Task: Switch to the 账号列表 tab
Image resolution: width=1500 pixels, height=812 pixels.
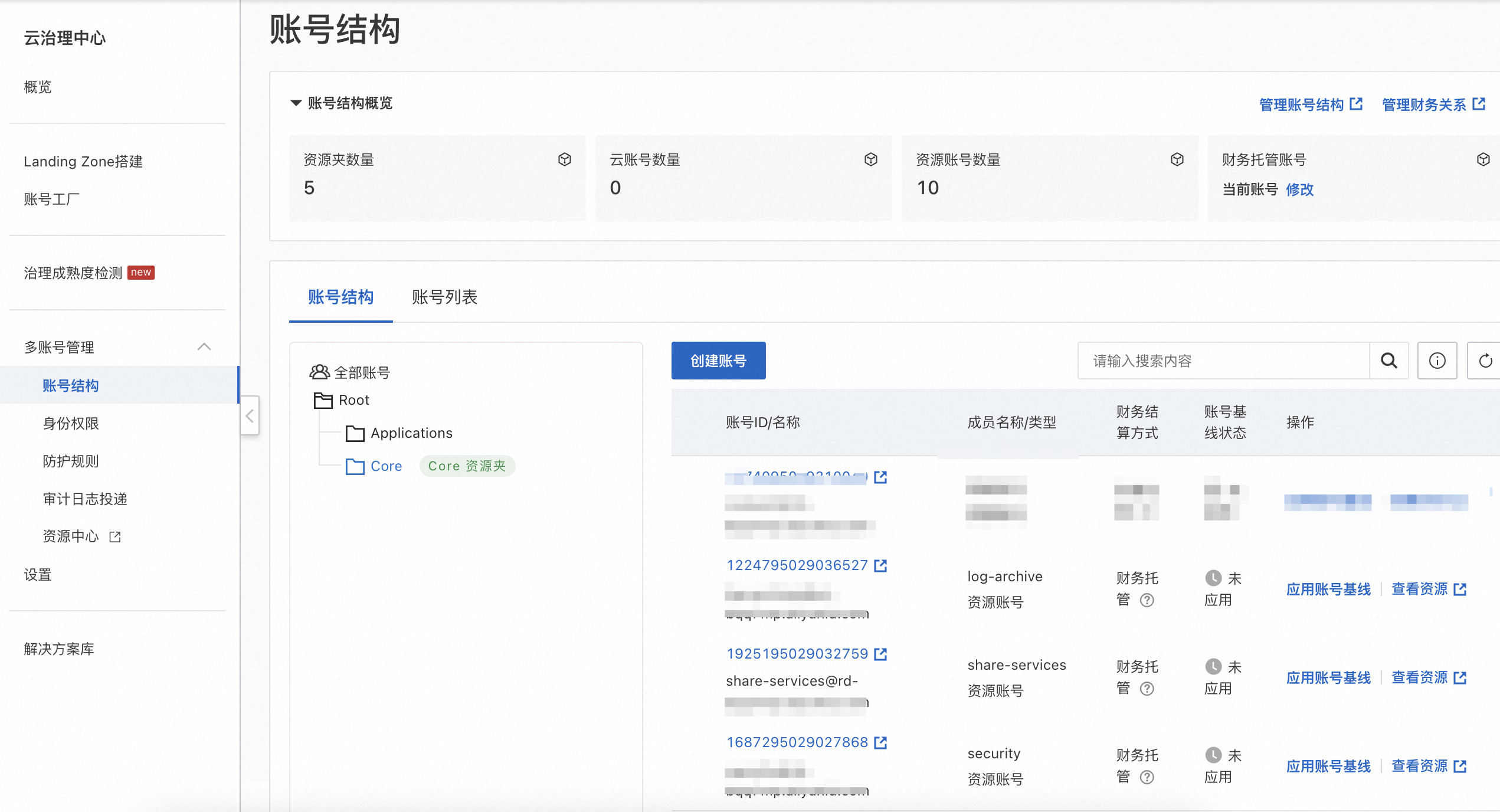Action: pos(444,297)
